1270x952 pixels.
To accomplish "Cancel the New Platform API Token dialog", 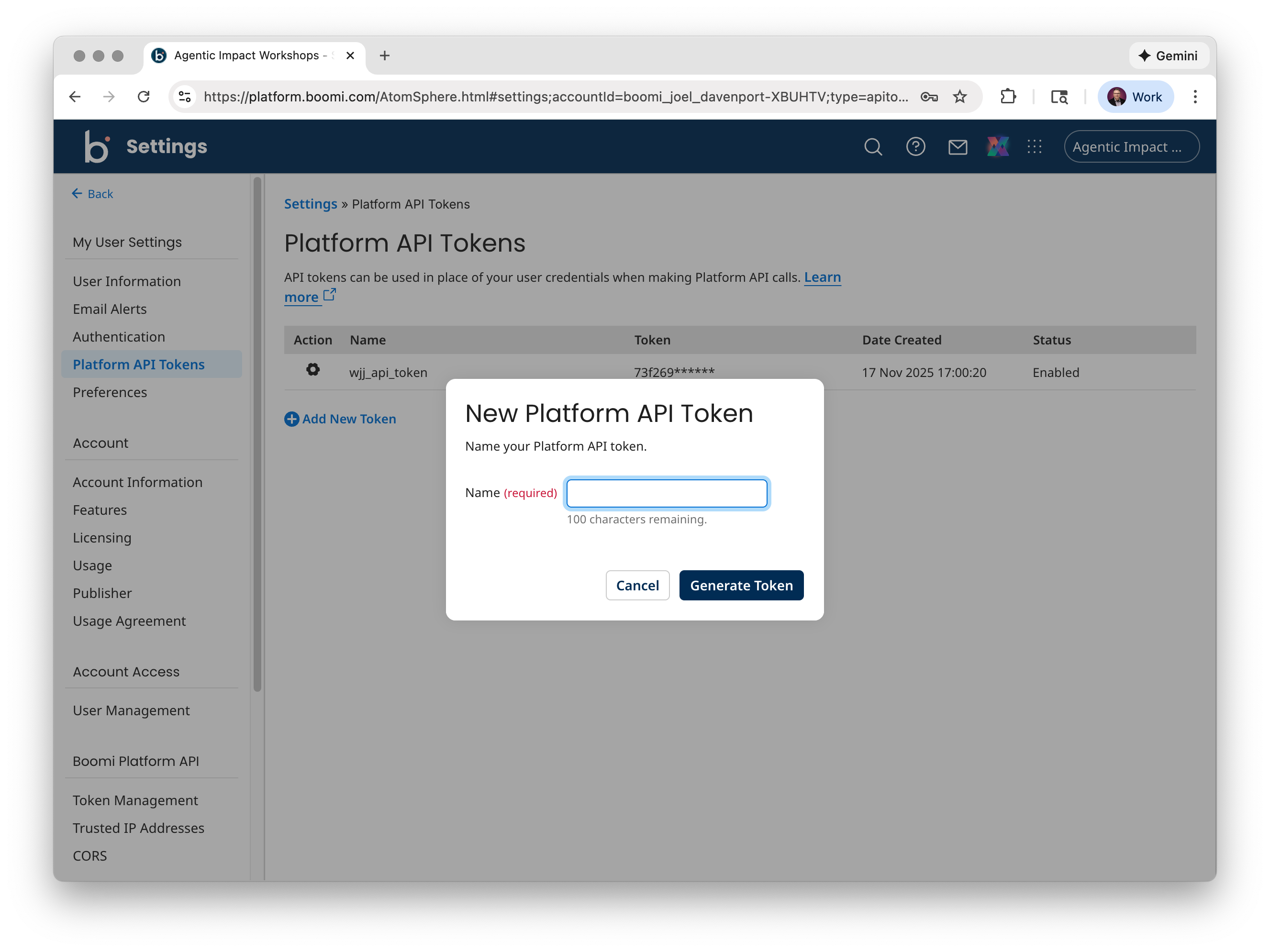I will tap(637, 586).
